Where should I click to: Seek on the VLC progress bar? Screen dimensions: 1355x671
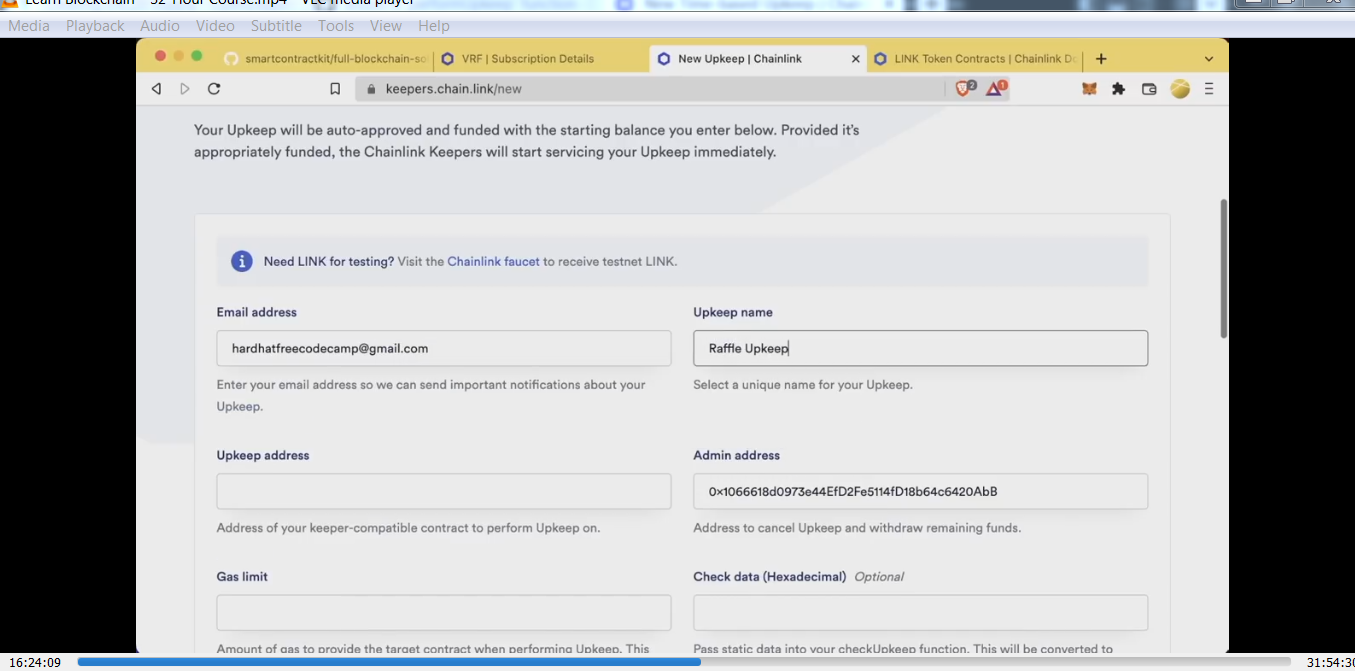683,661
